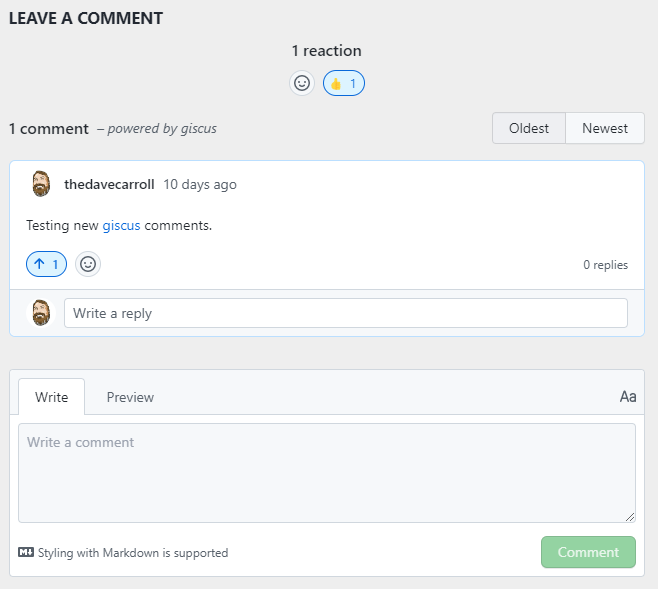This screenshot has height=589, width=658.
Task: Follow the giscus link in the comment body
Action: (x=121, y=225)
